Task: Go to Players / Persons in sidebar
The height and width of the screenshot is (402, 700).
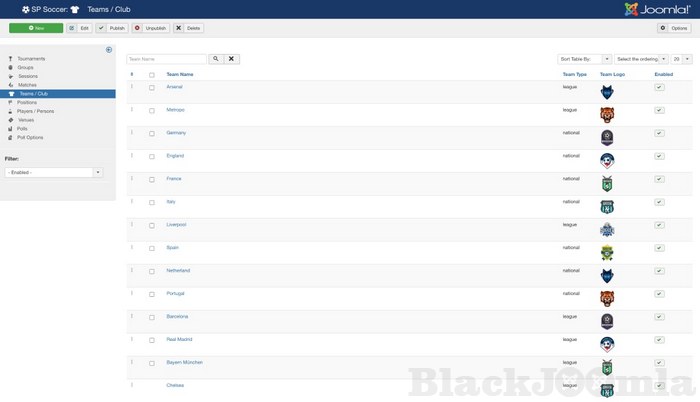Action: tap(36, 111)
